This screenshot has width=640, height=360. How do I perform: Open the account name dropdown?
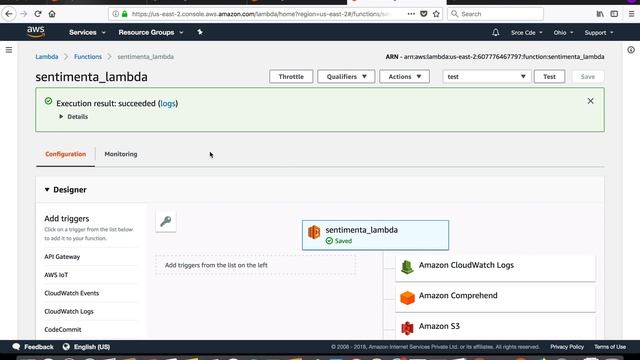click(527, 33)
